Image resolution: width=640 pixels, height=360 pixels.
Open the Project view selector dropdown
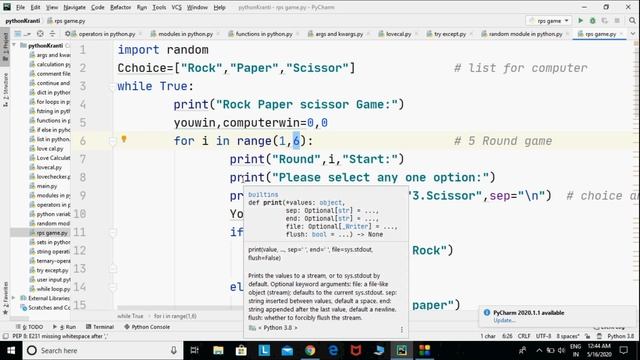coord(22,34)
